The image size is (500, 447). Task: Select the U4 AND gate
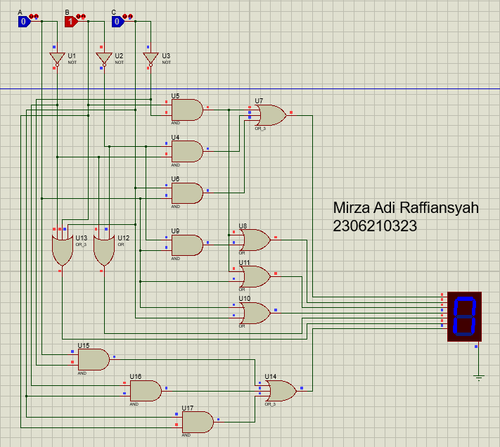pyautogui.click(x=187, y=151)
